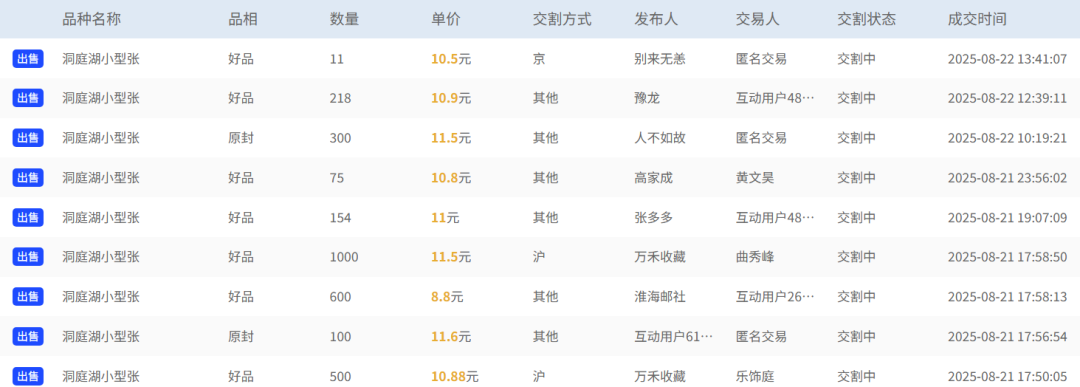Click the 出售 badge in the 豫龙 row

[28, 98]
